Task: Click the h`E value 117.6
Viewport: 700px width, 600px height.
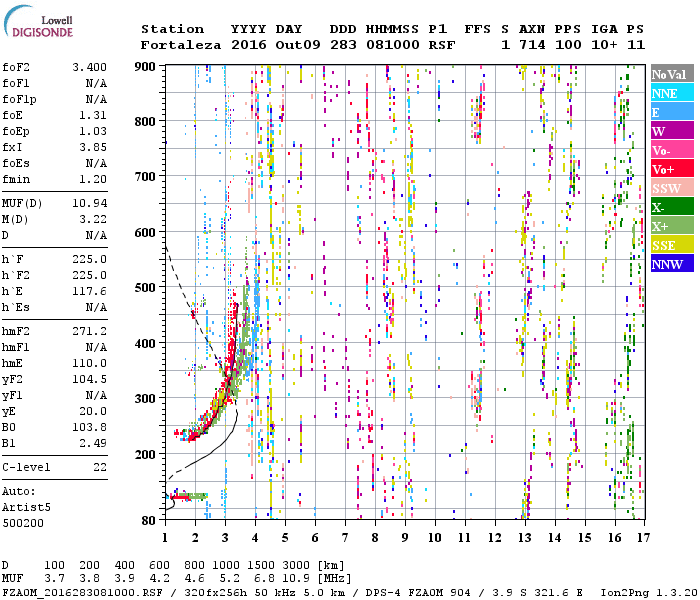Action: (x=90, y=292)
